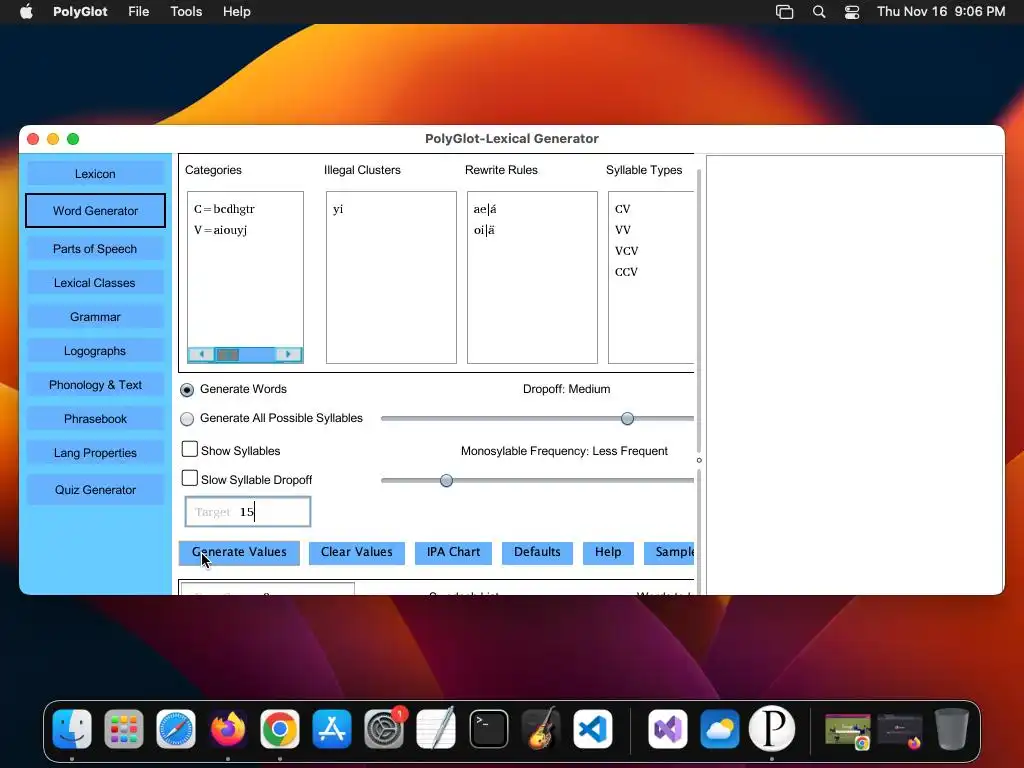Viewport: 1024px width, 768px height.
Task: Open GarageBand guitar icon in dock
Action: click(x=541, y=729)
